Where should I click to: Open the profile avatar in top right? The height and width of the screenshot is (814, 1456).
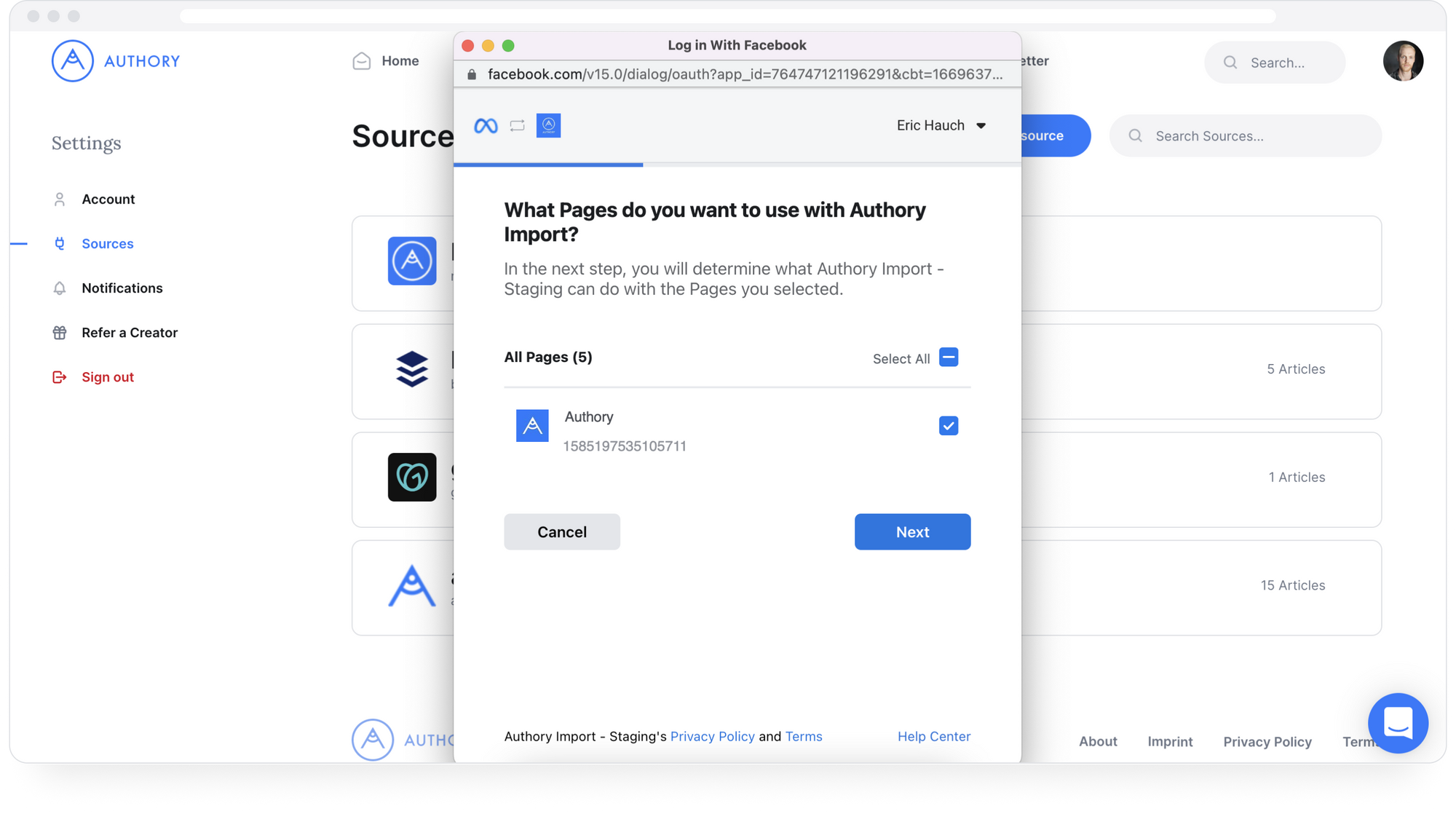click(1403, 61)
